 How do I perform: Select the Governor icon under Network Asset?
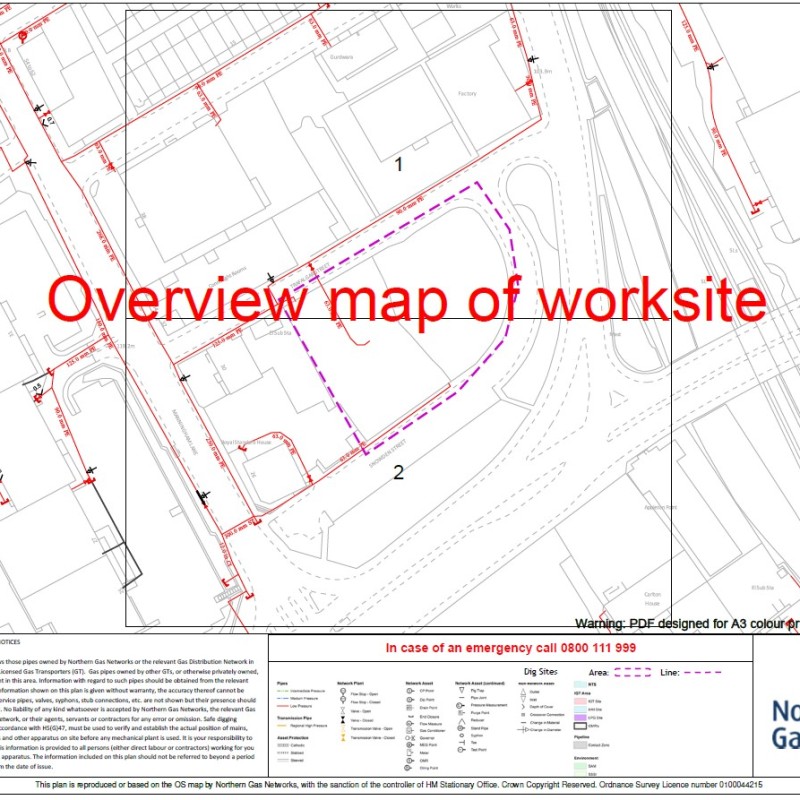click(x=409, y=737)
